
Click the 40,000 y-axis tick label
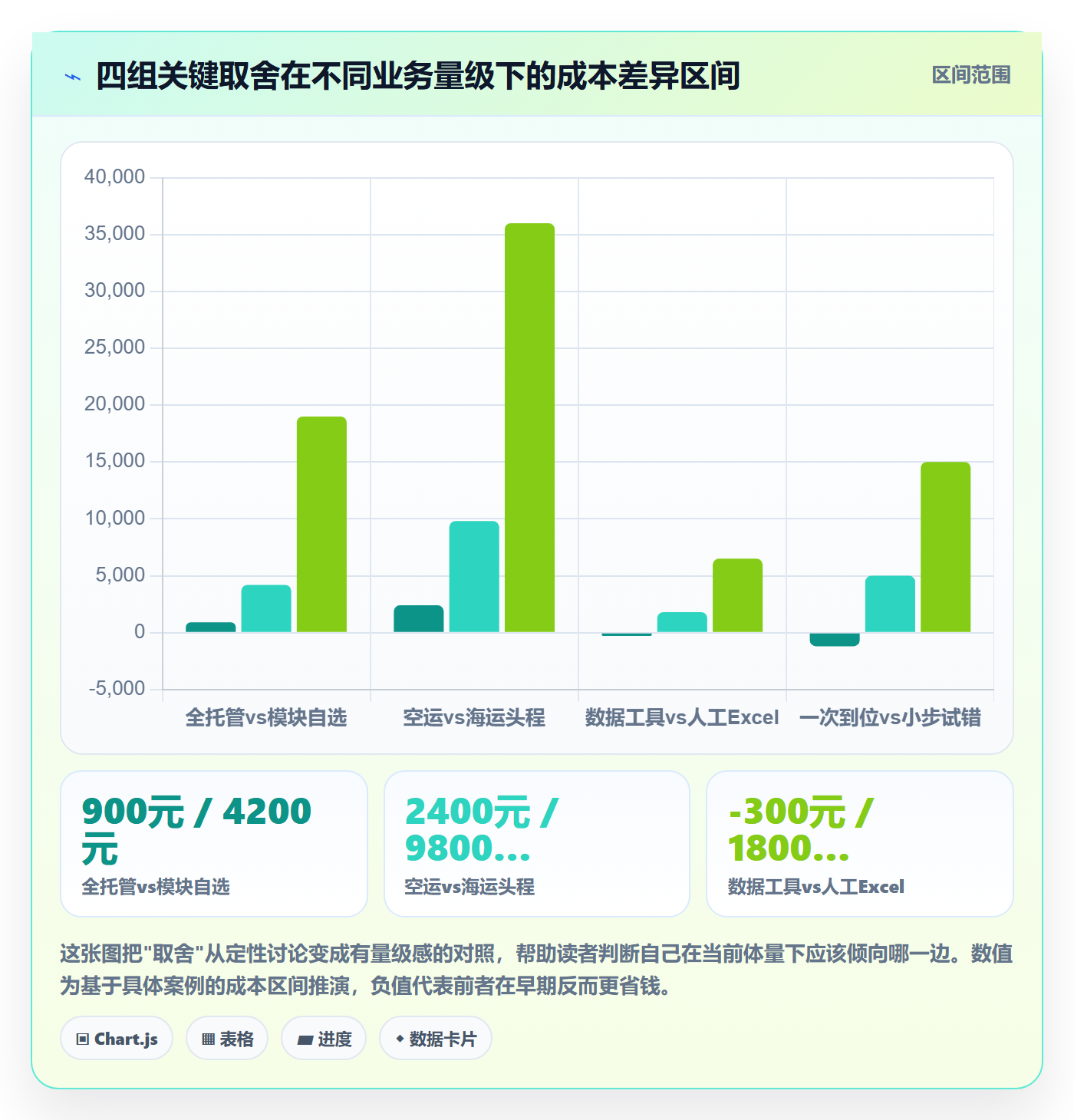point(114,177)
